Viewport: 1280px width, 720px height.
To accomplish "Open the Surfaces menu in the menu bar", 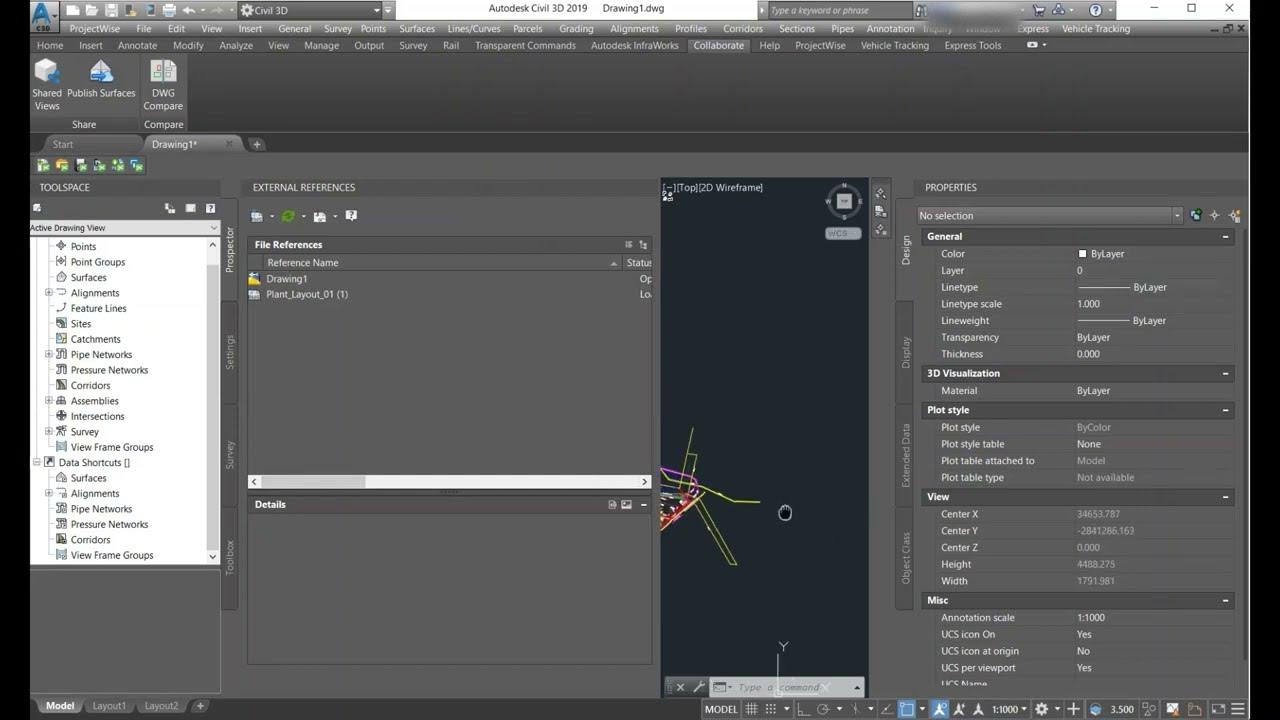I will (x=417, y=29).
